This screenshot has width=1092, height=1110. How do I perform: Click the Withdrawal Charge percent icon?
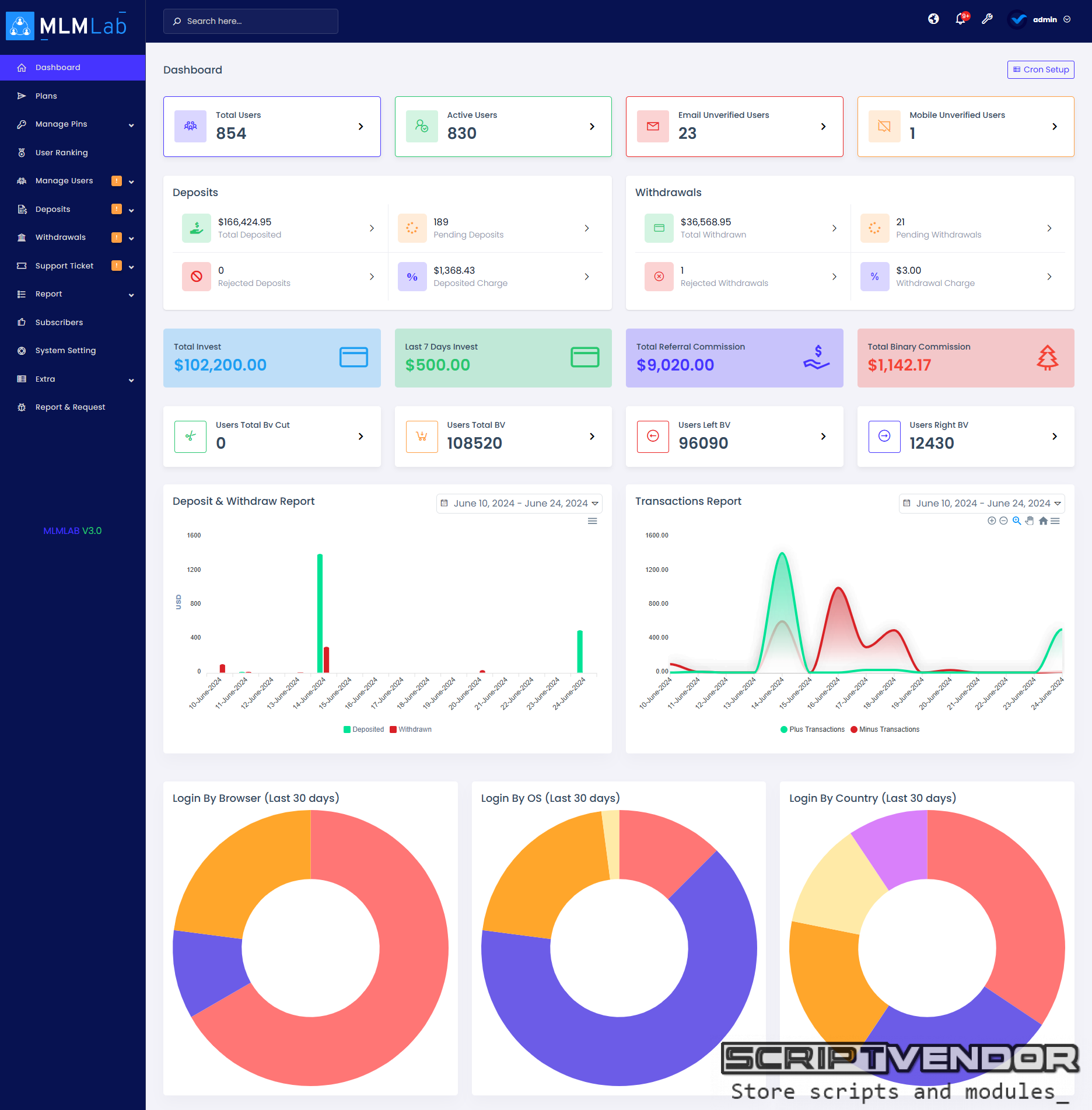pyautogui.click(x=875, y=277)
